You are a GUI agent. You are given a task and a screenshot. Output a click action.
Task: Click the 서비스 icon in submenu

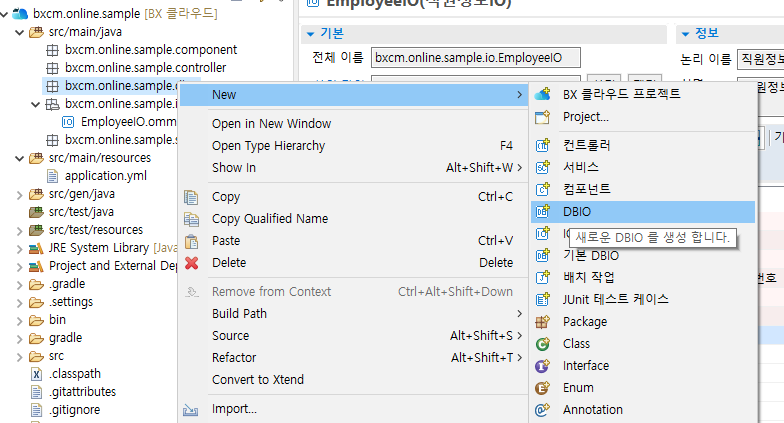pyautogui.click(x=543, y=167)
